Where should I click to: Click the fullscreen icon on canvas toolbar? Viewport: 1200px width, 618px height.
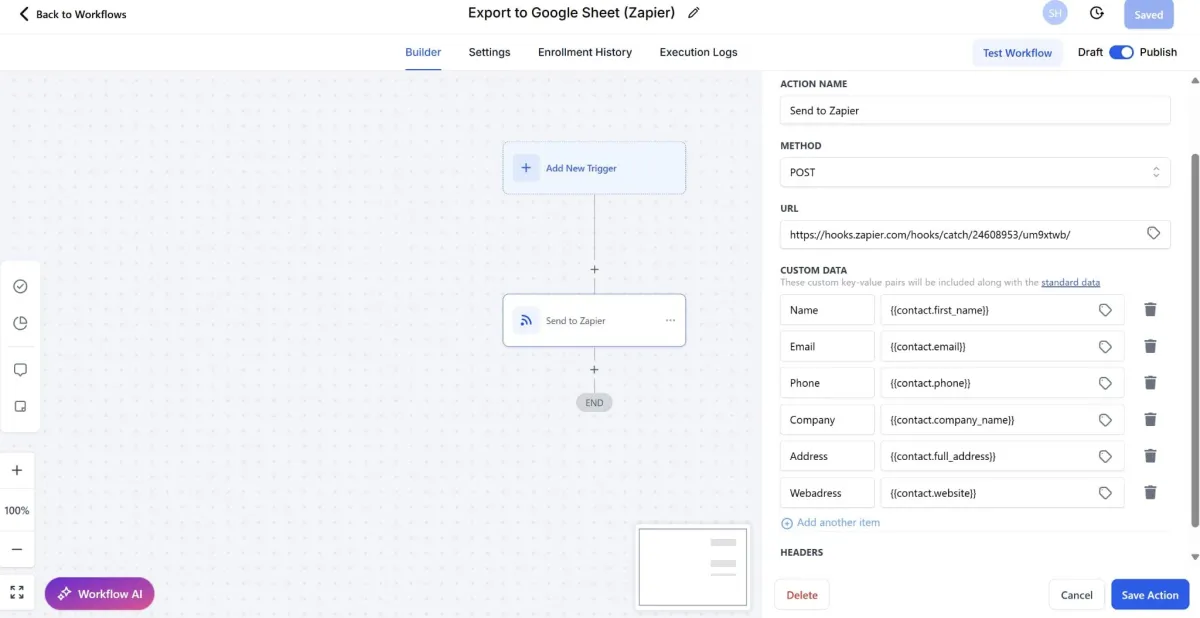tap(17, 592)
